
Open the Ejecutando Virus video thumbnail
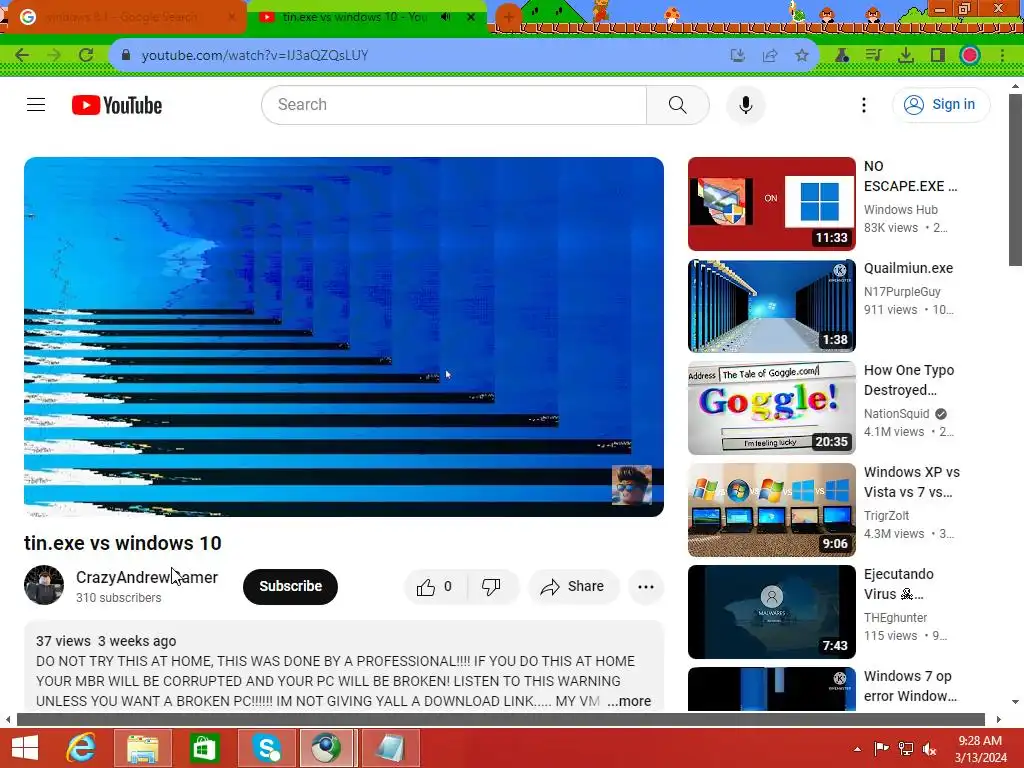coord(771,611)
